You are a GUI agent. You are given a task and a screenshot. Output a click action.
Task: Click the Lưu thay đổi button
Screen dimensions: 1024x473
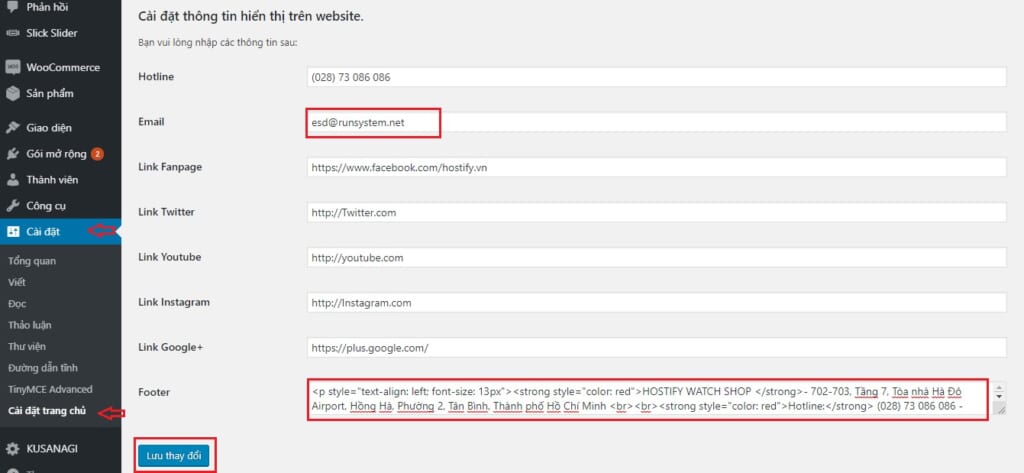174,456
